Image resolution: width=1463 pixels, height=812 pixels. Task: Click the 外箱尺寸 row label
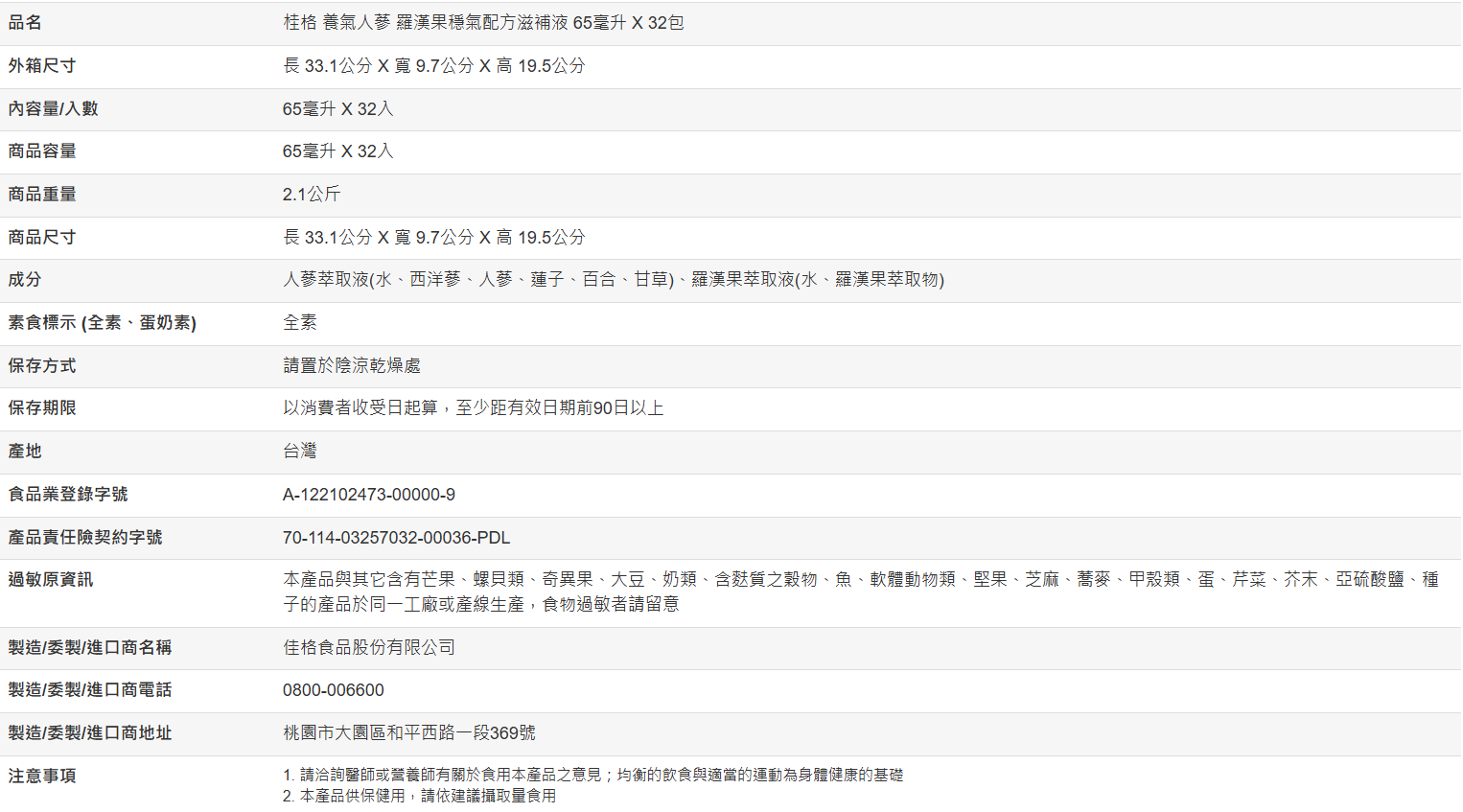[x=42, y=66]
